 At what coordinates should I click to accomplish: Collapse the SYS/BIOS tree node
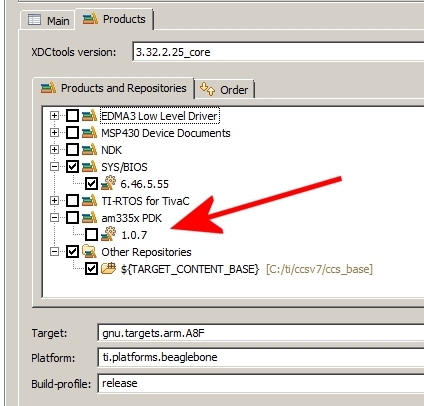pyautogui.click(x=54, y=167)
